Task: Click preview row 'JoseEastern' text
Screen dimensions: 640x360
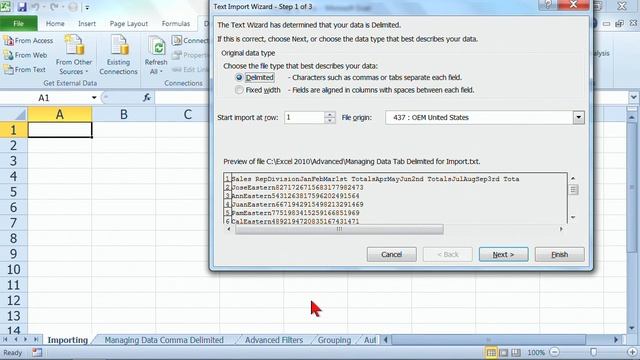Action: 297,188
